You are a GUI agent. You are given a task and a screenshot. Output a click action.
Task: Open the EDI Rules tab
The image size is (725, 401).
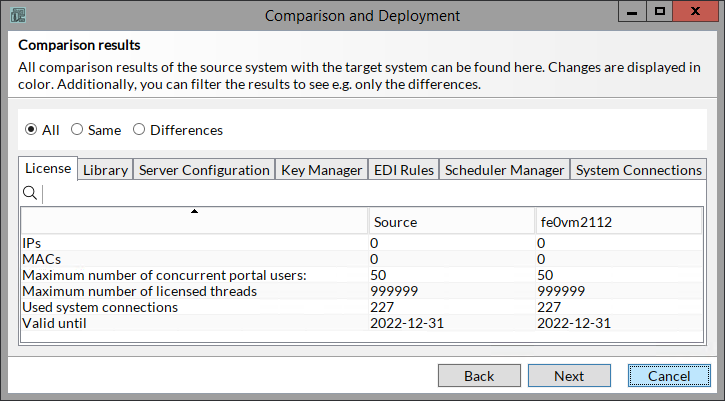(x=404, y=170)
